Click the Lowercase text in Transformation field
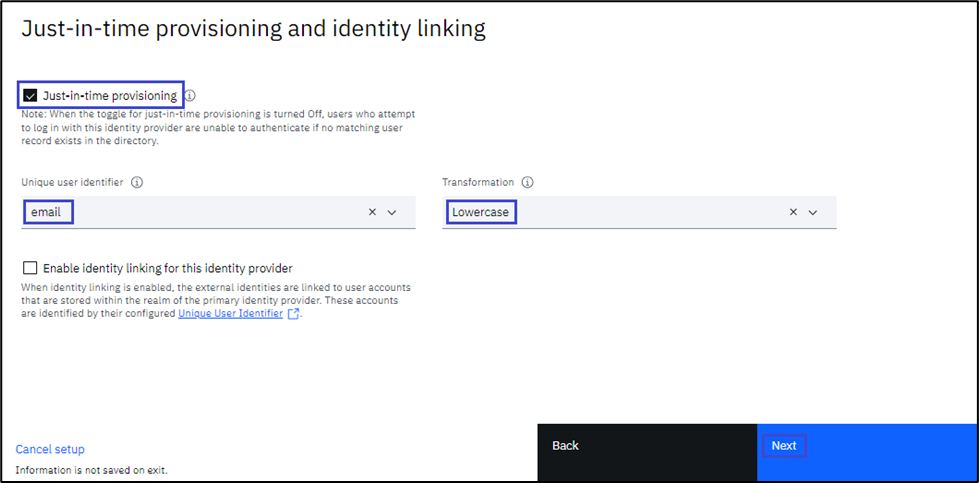Screen dimensions: 979x483 (479, 212)
